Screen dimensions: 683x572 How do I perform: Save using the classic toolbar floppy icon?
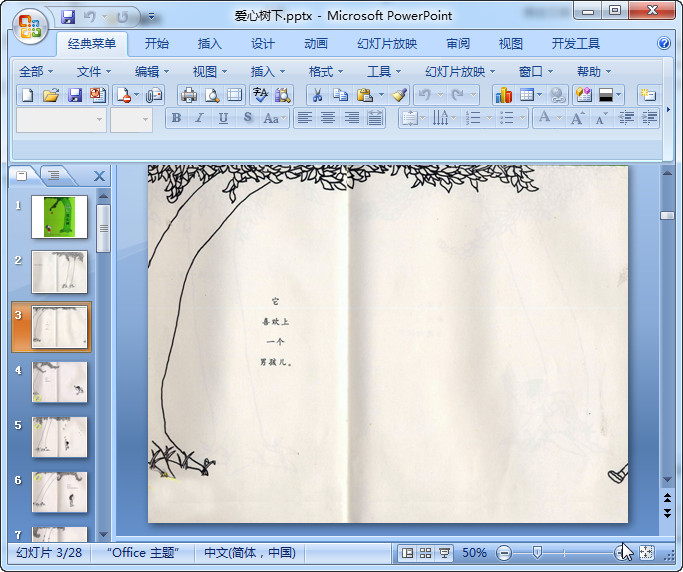point(75,95)
